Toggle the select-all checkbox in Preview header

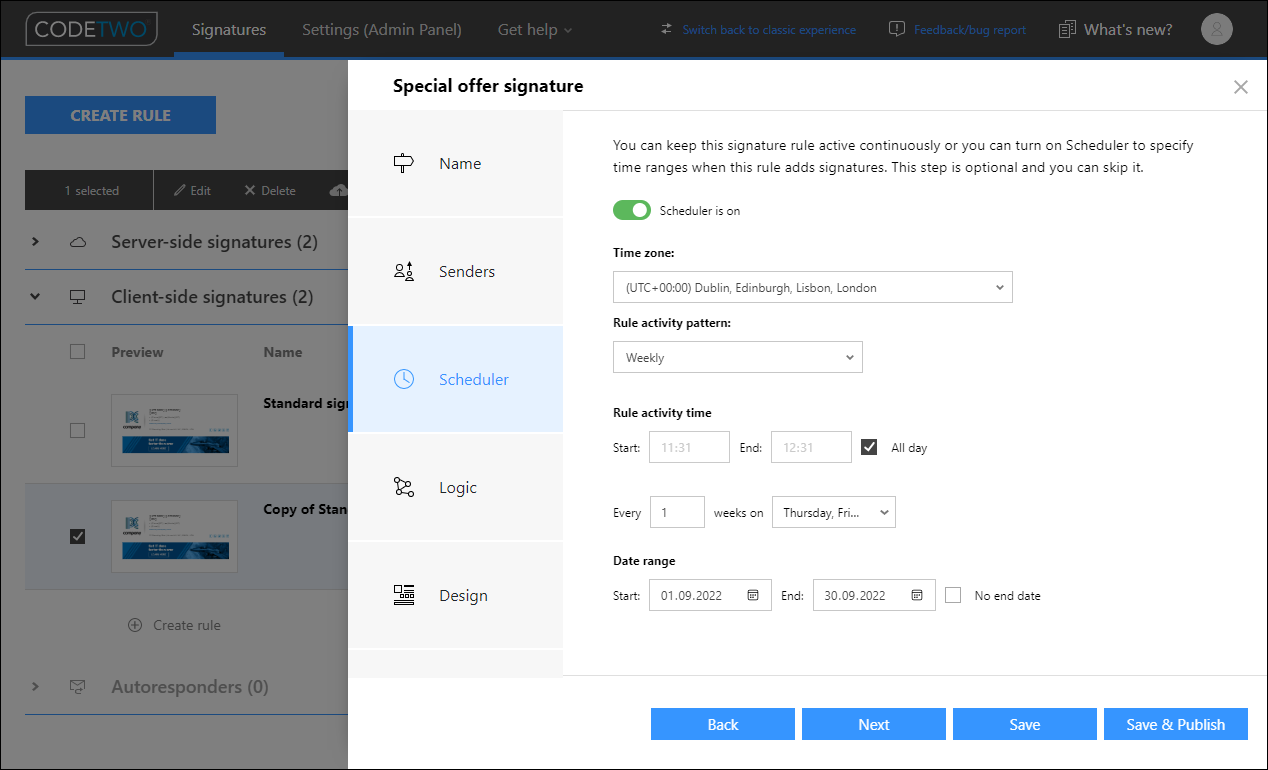(78, 351)
